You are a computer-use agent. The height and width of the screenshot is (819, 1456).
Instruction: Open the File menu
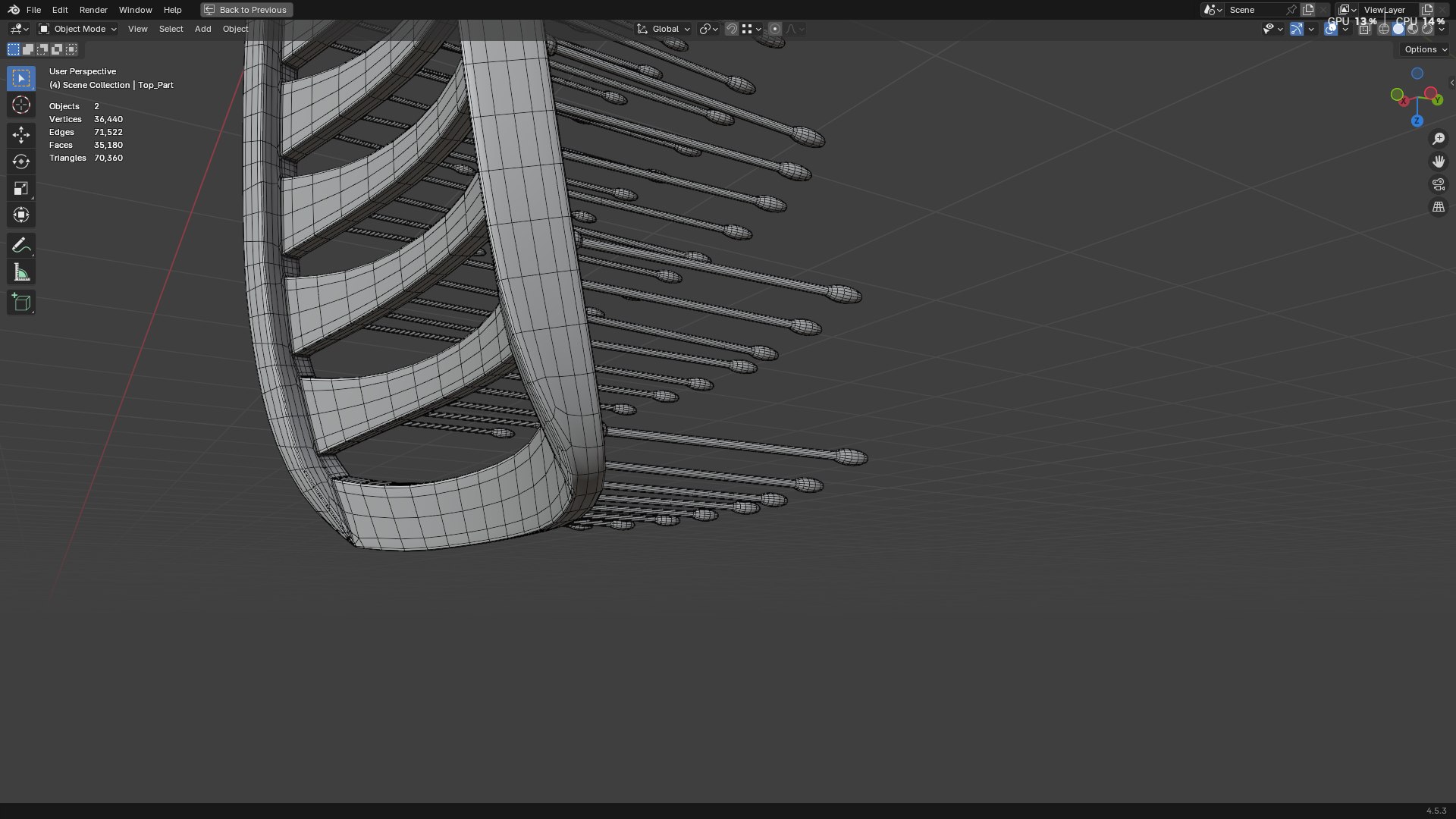click(x=33, y=10)
